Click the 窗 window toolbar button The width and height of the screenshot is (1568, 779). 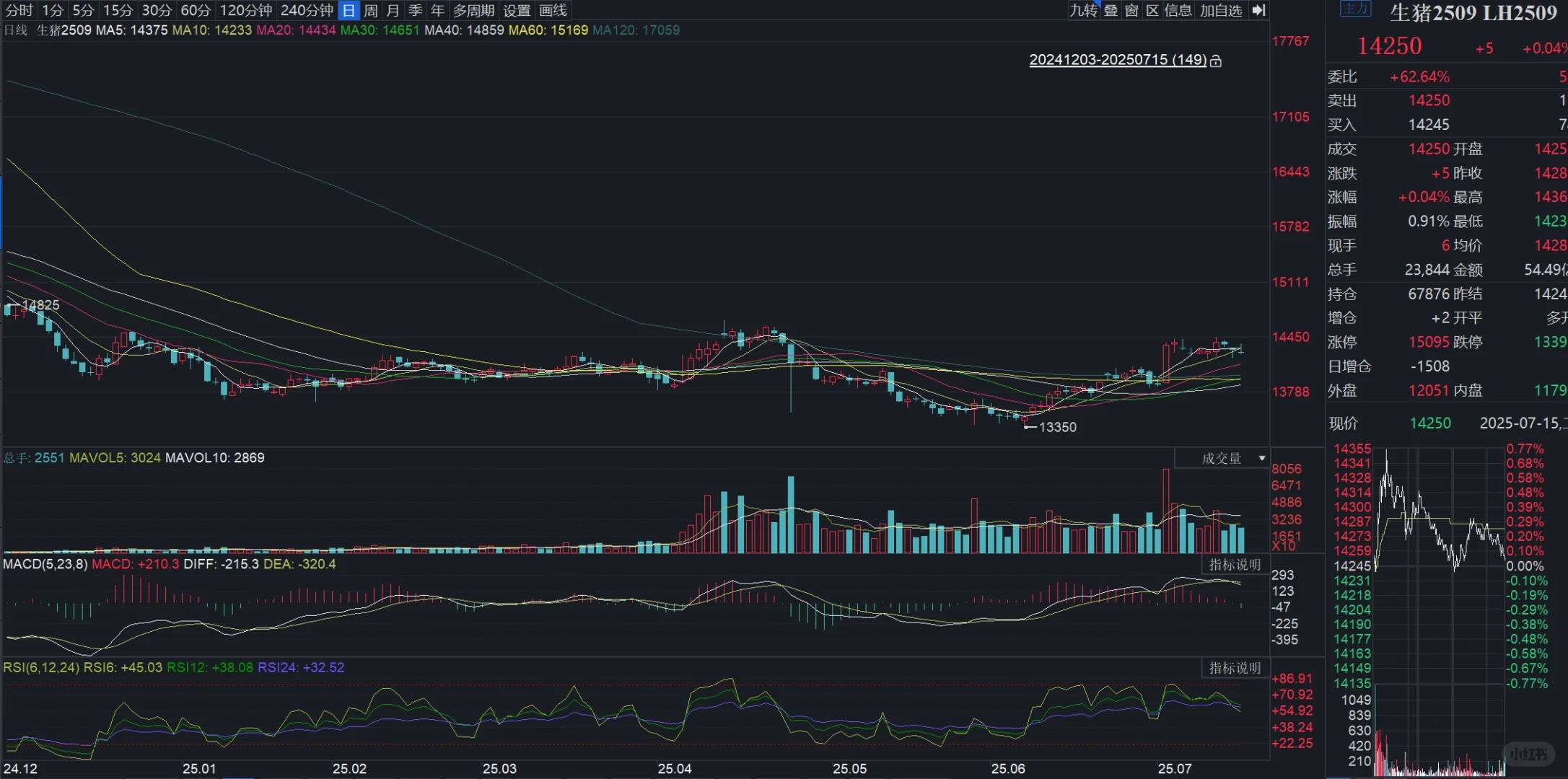point(1131,10)
